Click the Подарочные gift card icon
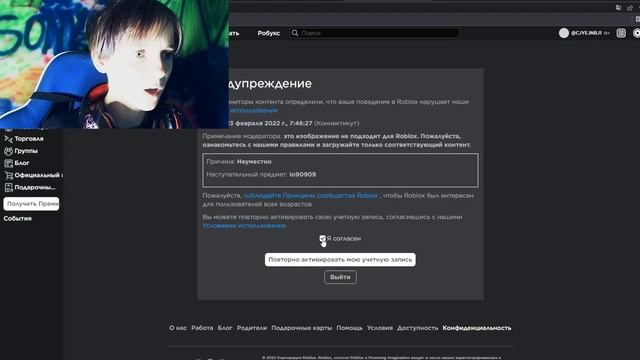 (8, 188)
